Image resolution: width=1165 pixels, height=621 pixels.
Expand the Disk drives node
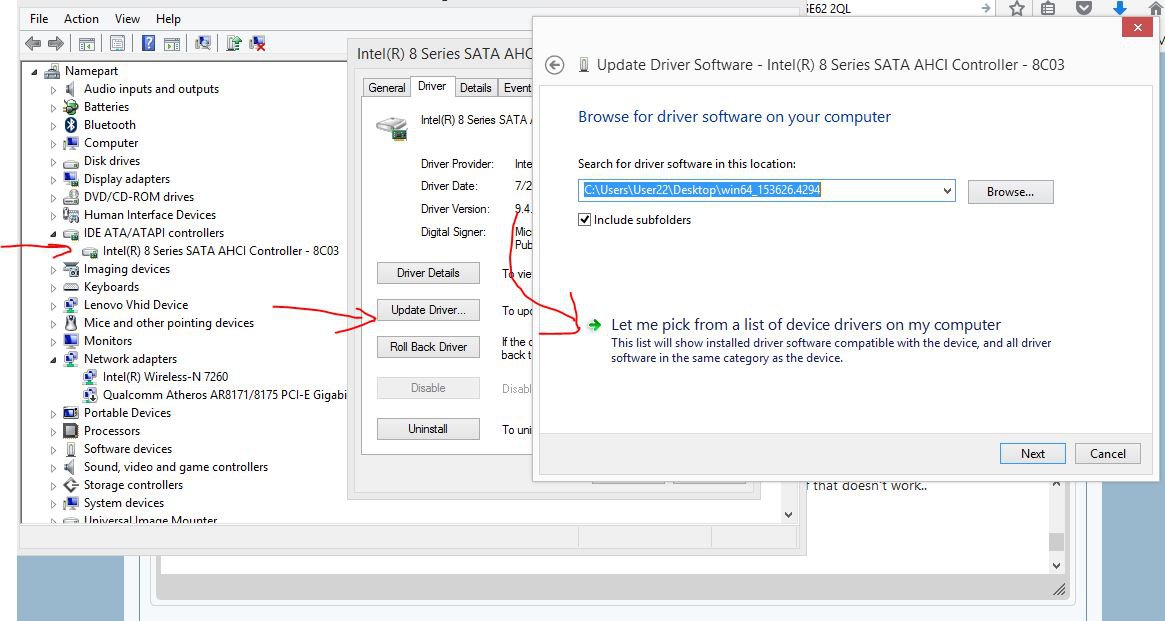53,162
